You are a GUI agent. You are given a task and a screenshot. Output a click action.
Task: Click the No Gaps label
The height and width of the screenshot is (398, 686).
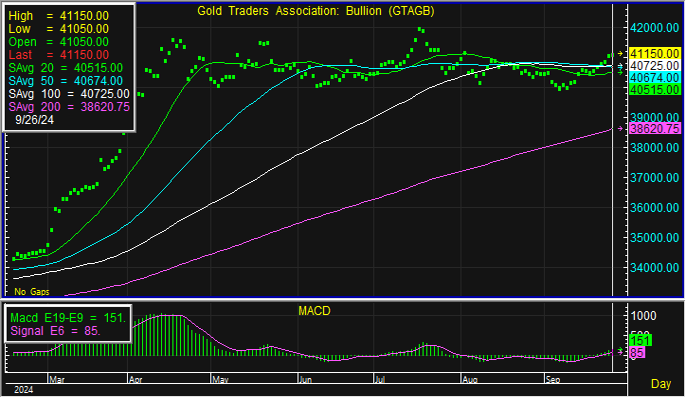32,292
